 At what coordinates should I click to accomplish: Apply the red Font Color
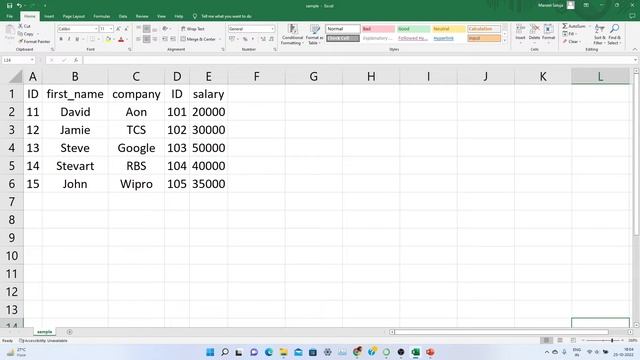coord(121,39)
